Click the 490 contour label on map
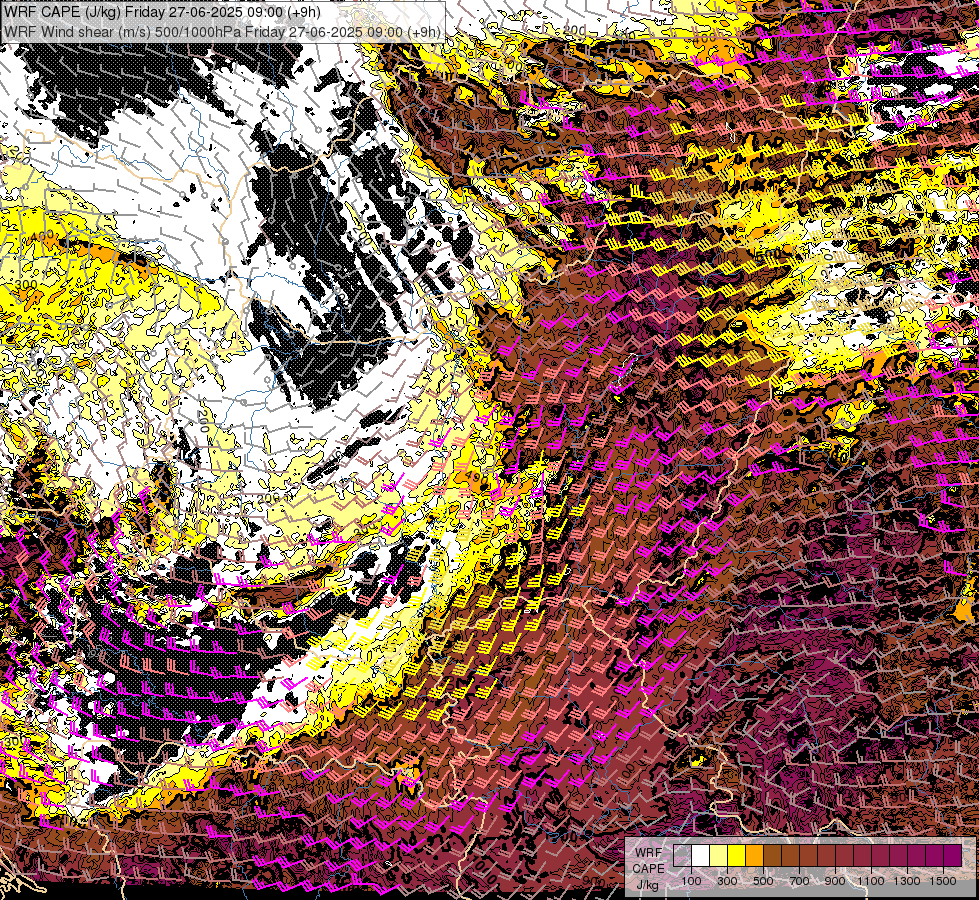979x900 pixels. 476,477
